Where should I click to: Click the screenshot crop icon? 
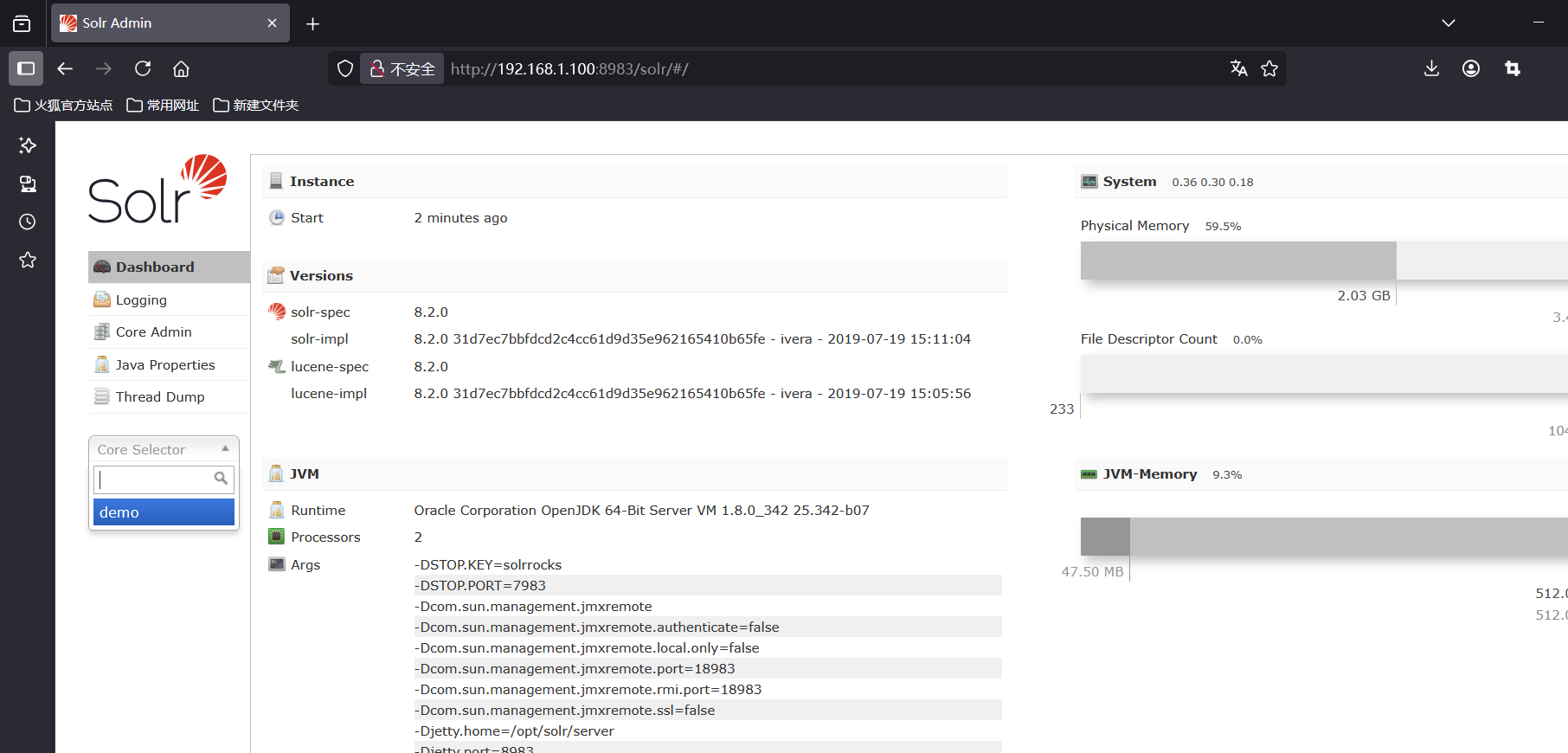[x=1513, y=68]
